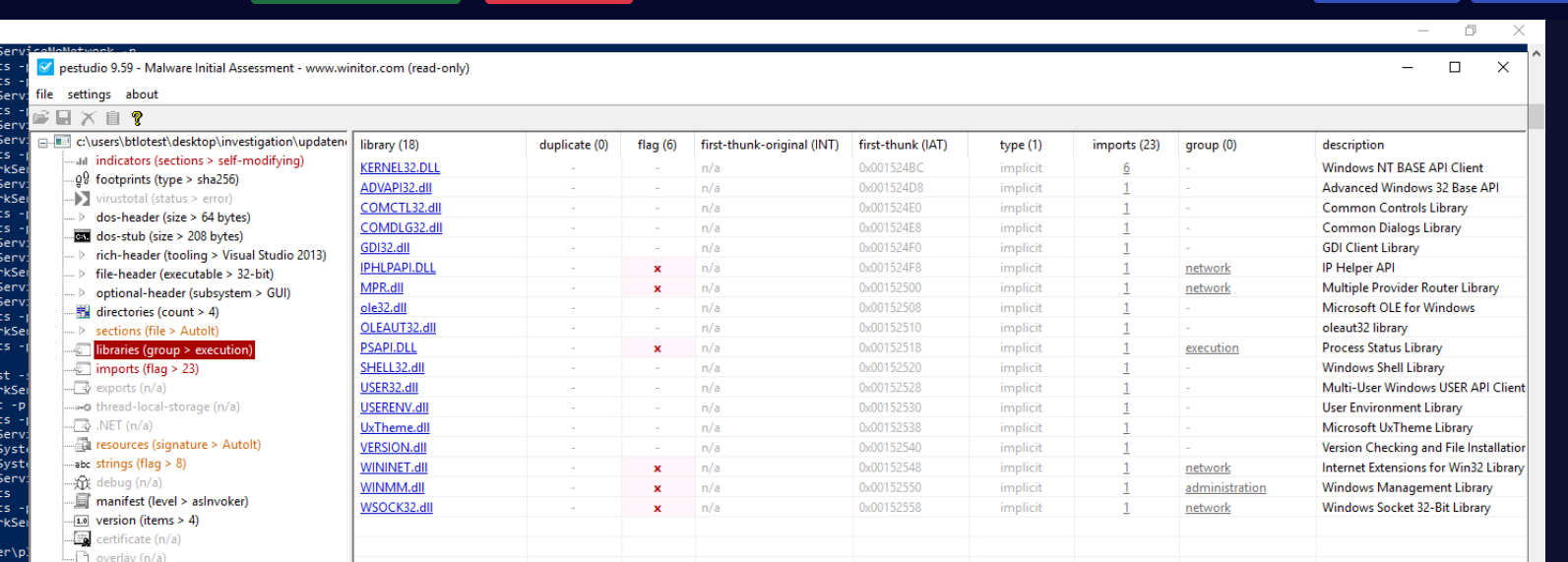Collapse the root file path tree node
Screen dimensions: 1568x562
[43, 143]
